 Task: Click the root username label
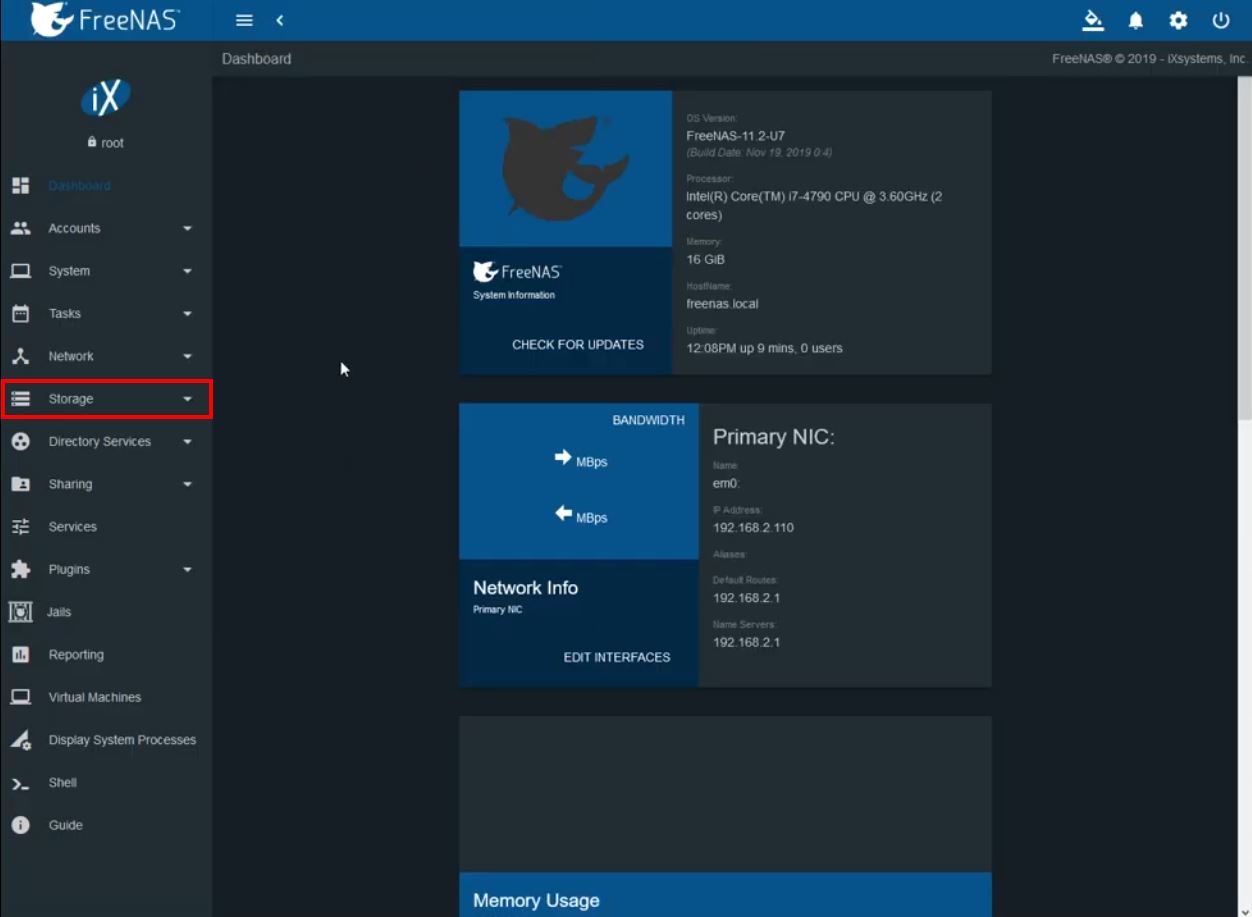click(113, 143)
